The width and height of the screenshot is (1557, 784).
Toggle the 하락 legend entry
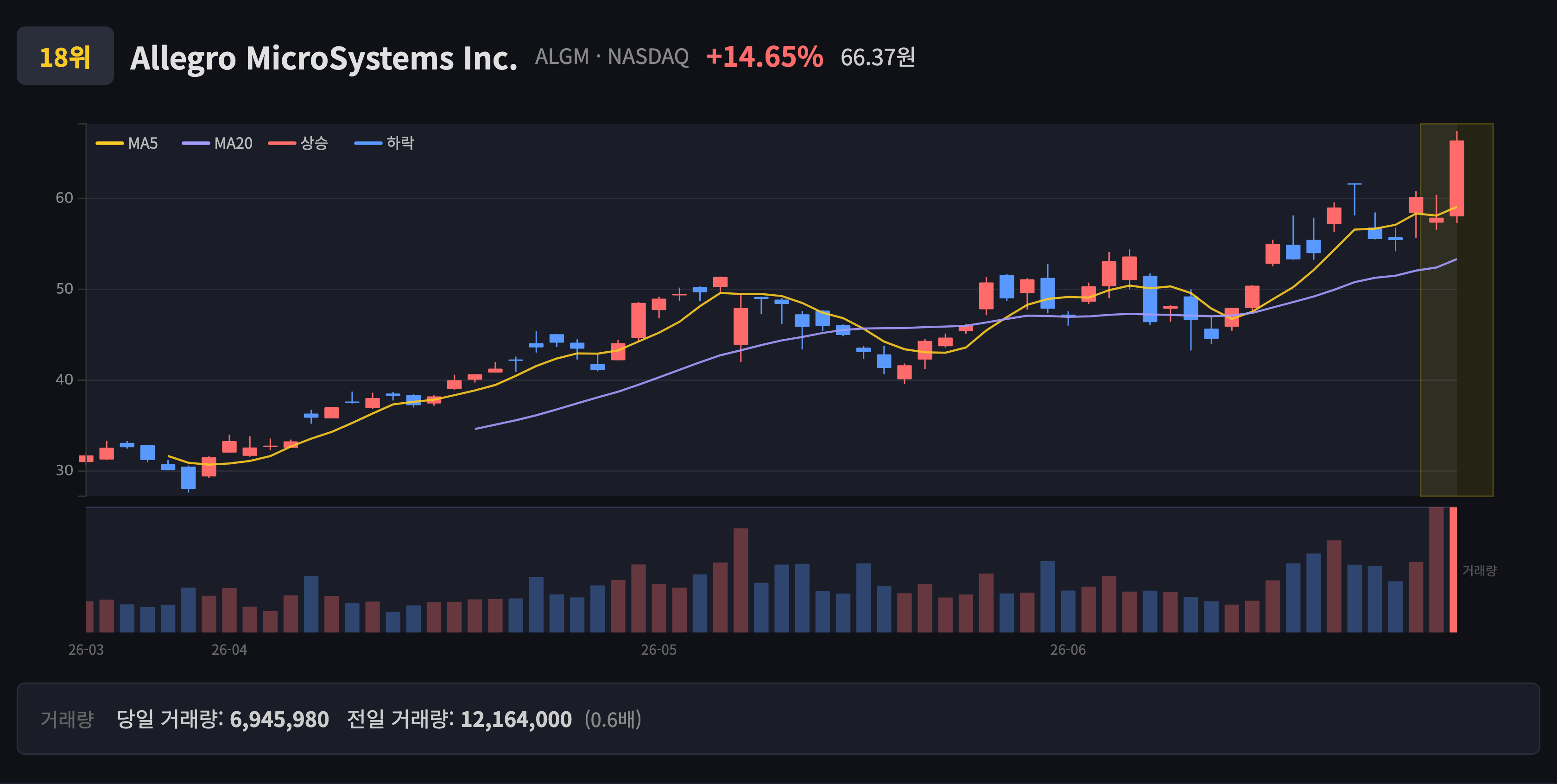[x=385, y=143]
